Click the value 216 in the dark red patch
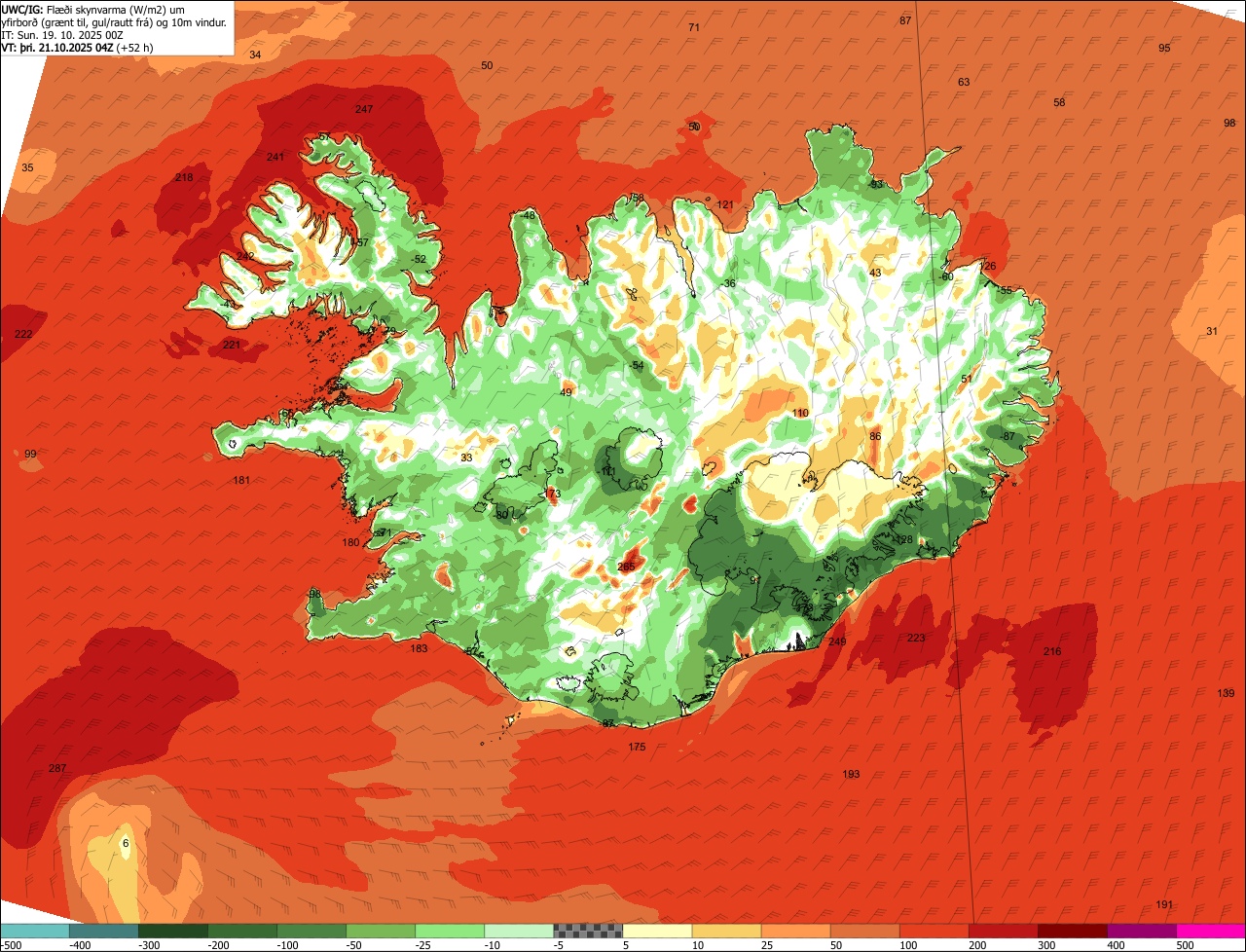Screen dimensions: 1246x952 (1052, 651)
